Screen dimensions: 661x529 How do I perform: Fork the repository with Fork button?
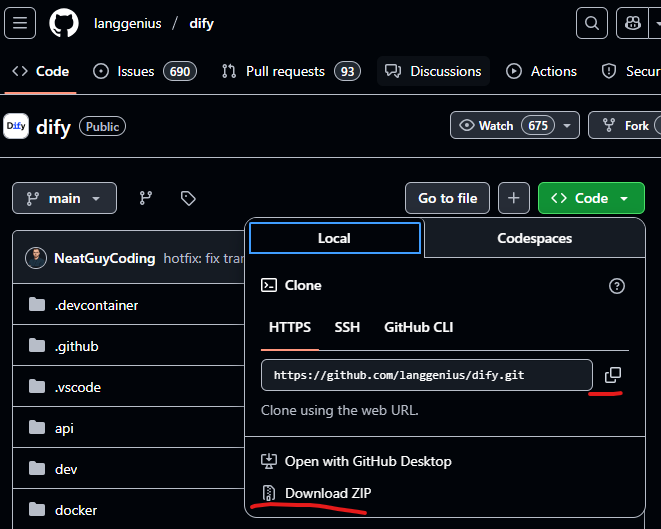tap(627, 125)
